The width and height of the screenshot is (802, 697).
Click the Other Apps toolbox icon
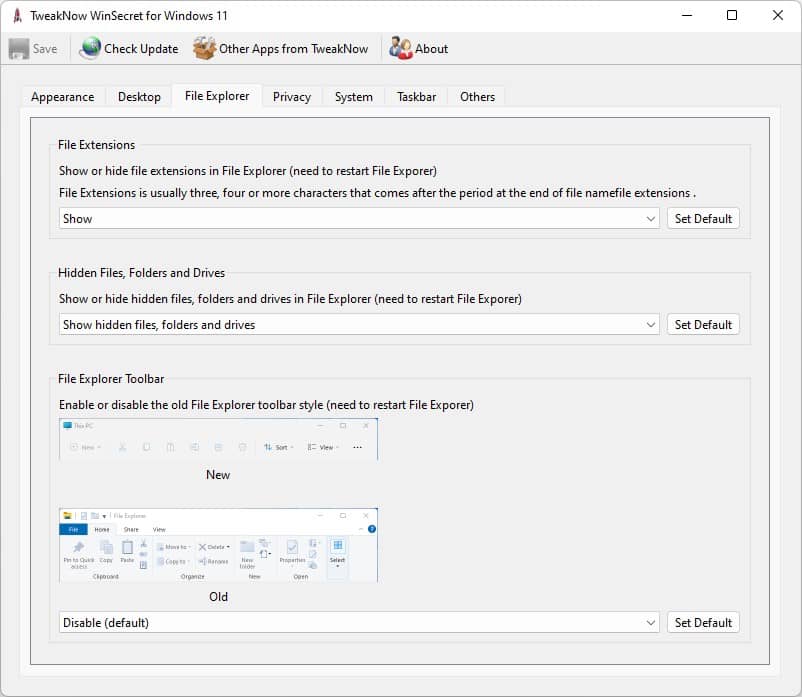[x=205, y=48]
